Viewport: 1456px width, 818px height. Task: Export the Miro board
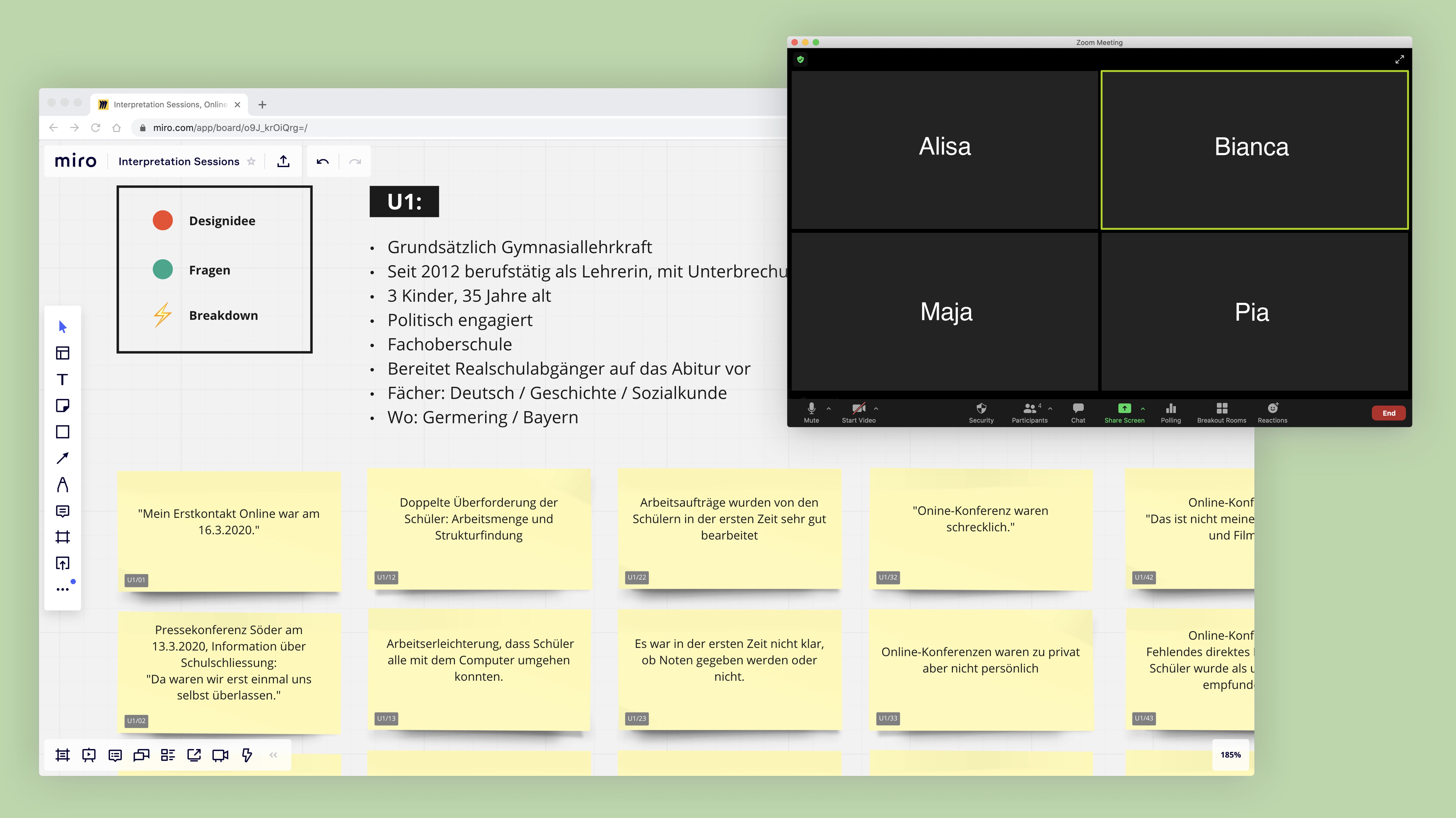pyautogui.click(x=284, y=162)
